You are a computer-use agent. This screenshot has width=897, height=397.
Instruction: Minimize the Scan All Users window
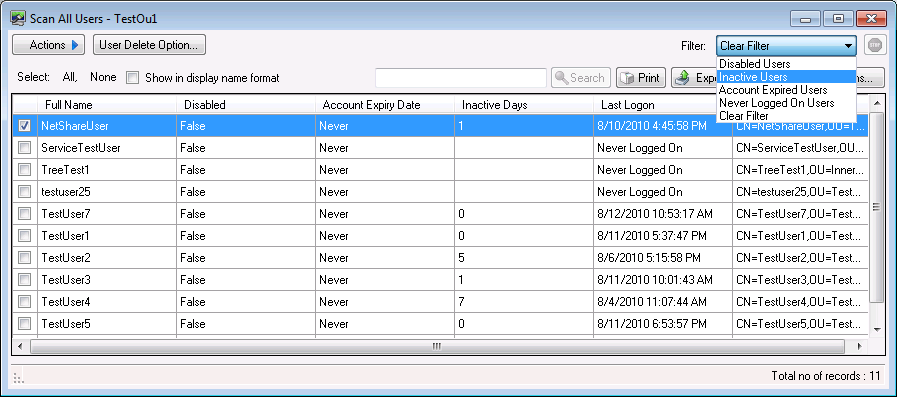pos(806,19)
